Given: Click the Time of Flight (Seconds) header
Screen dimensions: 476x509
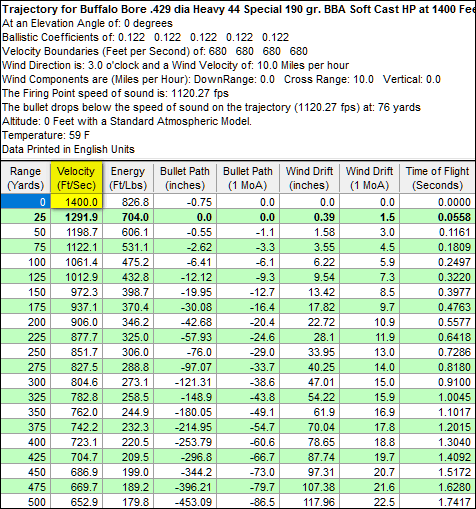Looking at the screenshot, I should point(438,178).
